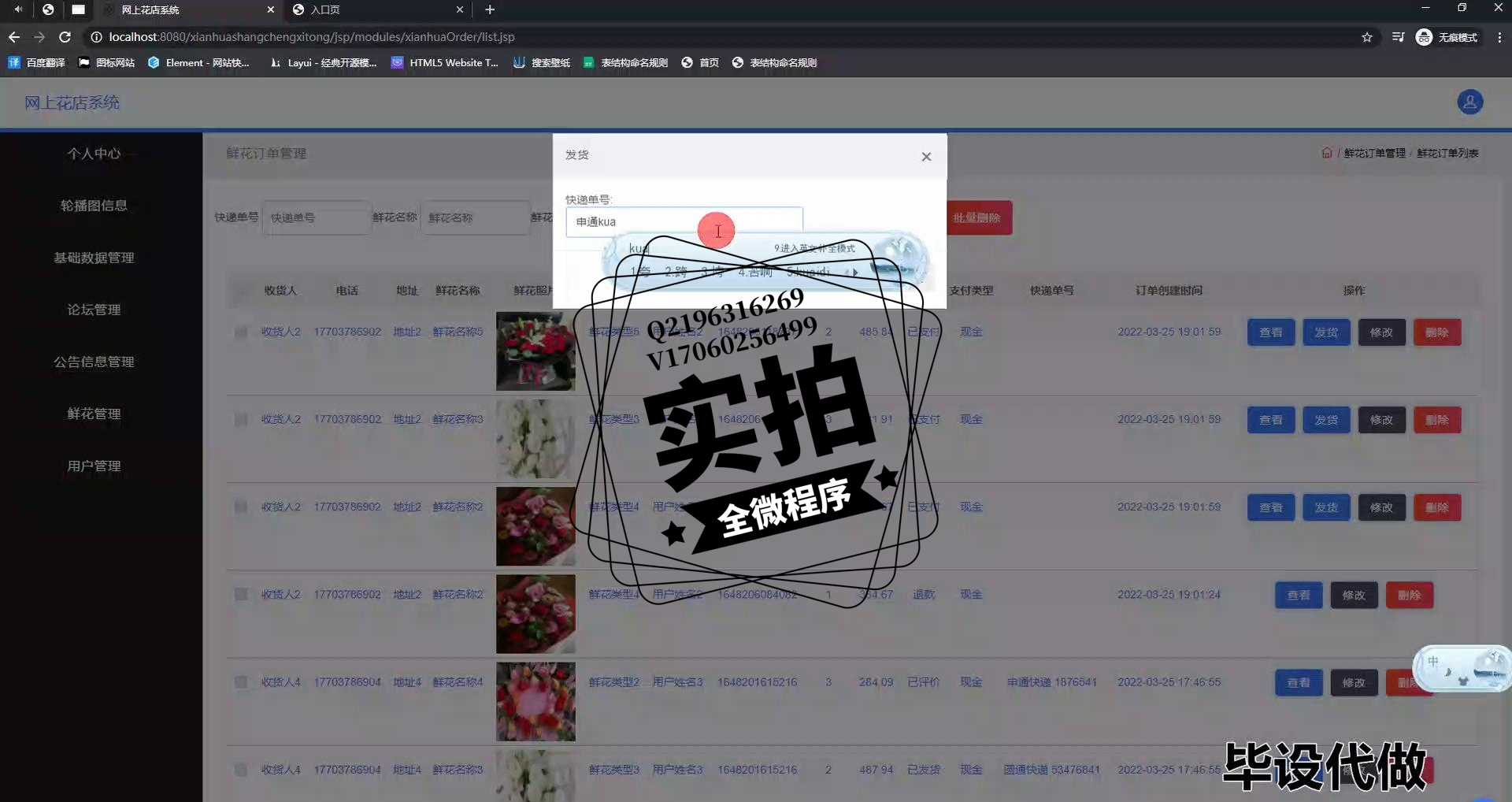Toggle the select-all checkbox in table header
Viewport: 1512px width, 802px height.
click(241, 291)
